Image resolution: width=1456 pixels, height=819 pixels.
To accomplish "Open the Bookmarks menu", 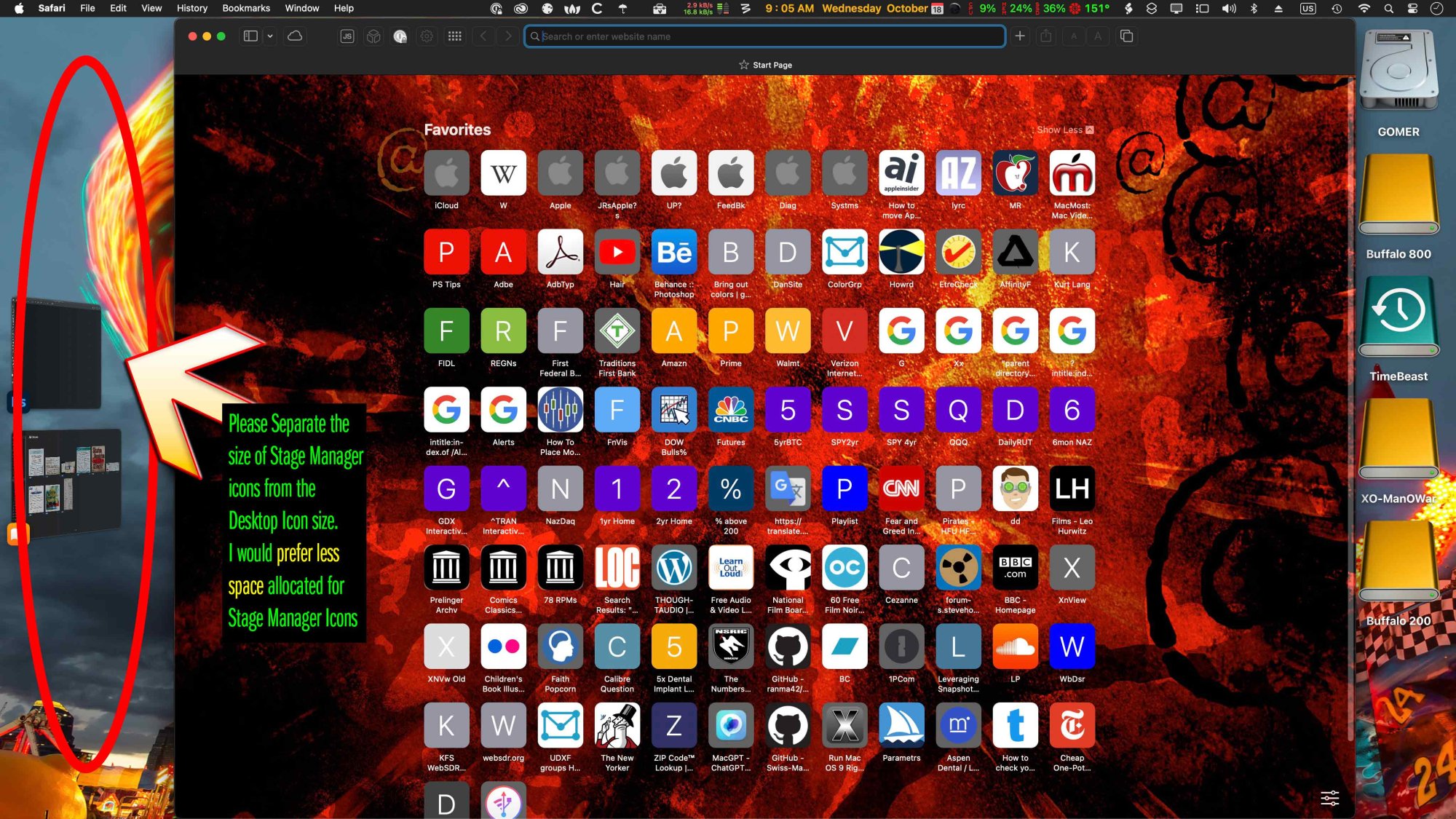I will pyautogui.click(x=246, y=8).
